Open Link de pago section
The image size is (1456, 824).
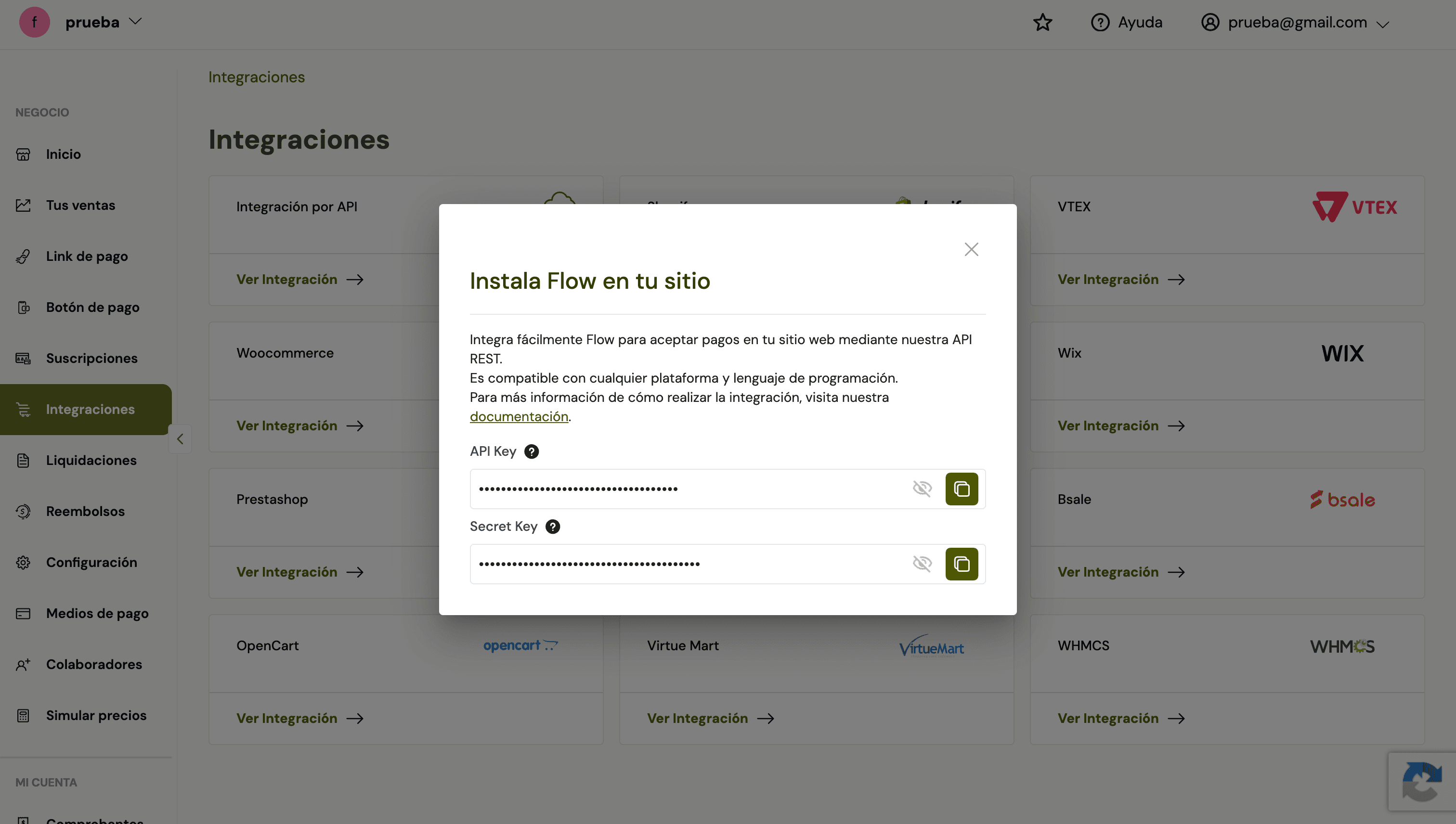pyautogui.click(x=87, y=257)
